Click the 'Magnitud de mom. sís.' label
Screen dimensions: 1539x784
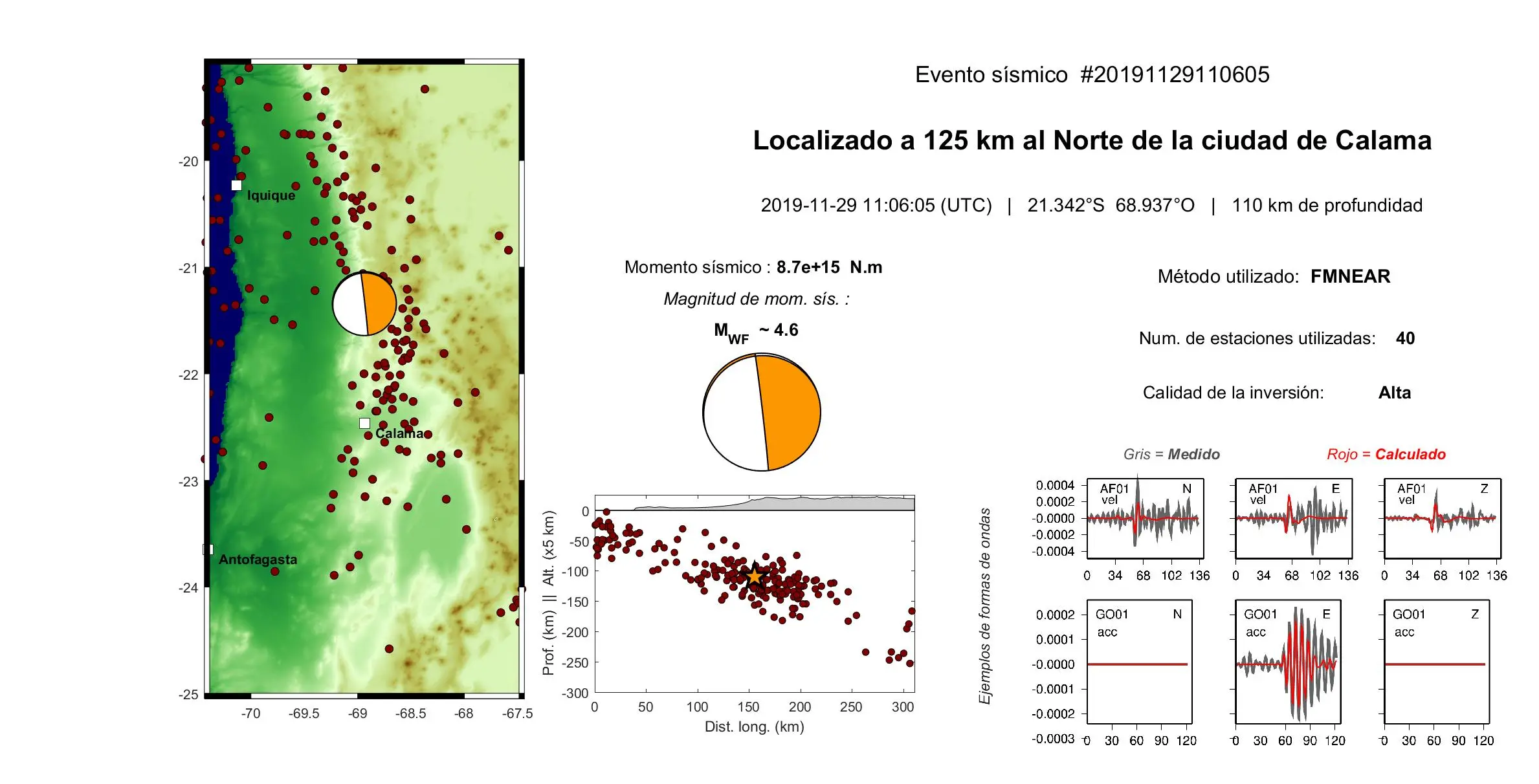757,299
